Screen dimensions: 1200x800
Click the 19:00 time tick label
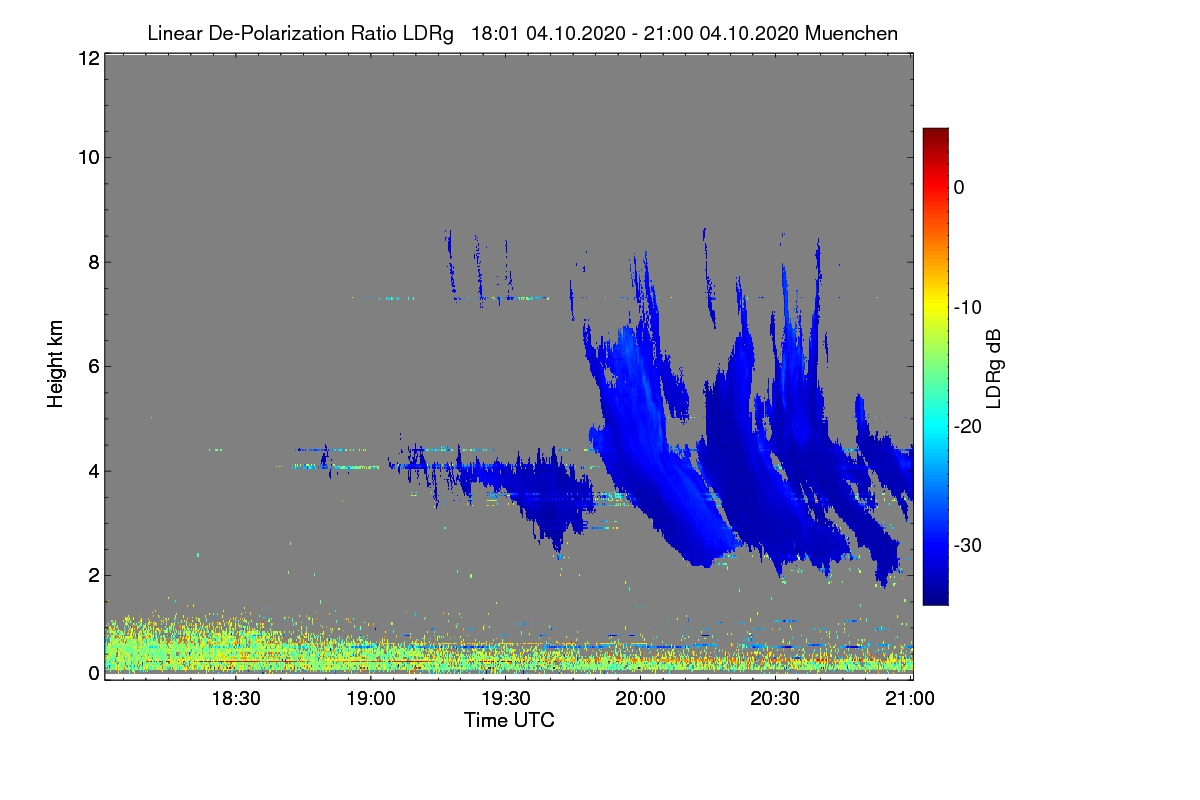pos(372,699)
